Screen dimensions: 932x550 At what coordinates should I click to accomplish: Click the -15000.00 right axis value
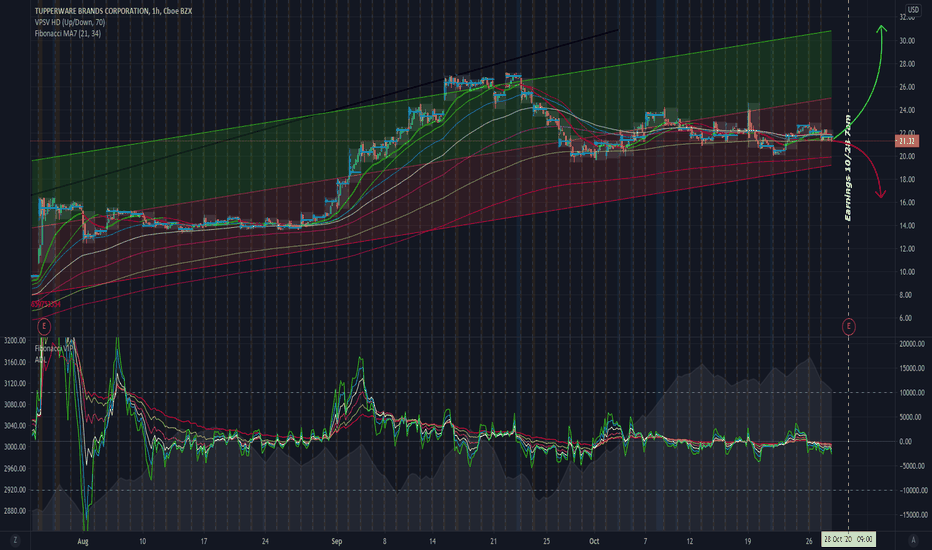(912, 515)
